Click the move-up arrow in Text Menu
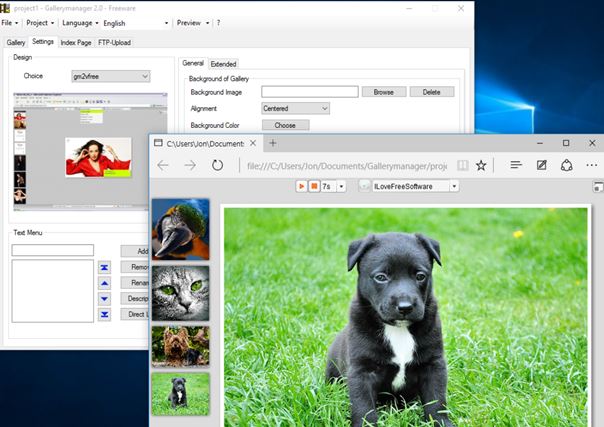The width and height of the screenshot is (604, 427). tap(104, 283)
